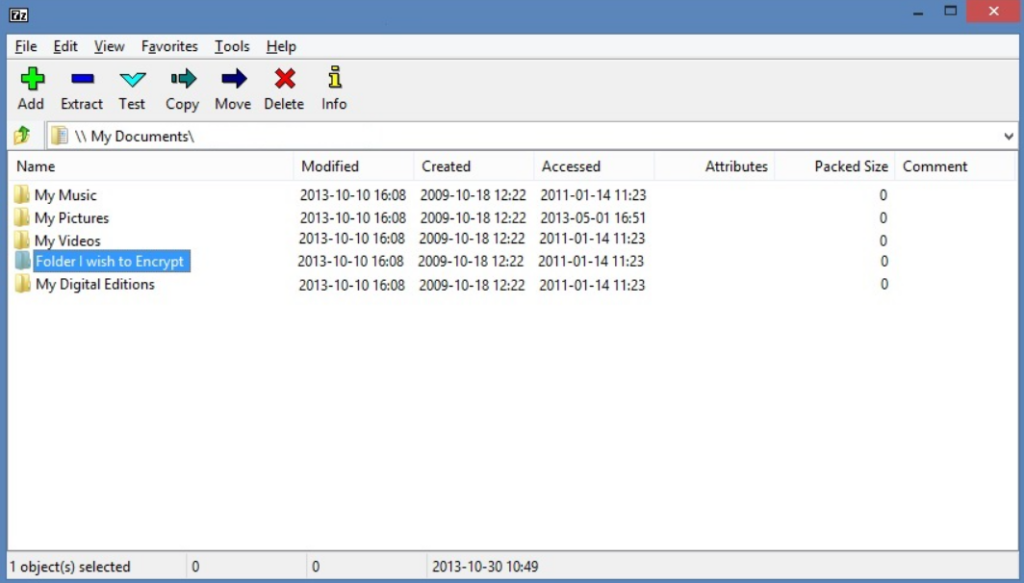Select the 'My Music' folder name

(x=65, y=195)
